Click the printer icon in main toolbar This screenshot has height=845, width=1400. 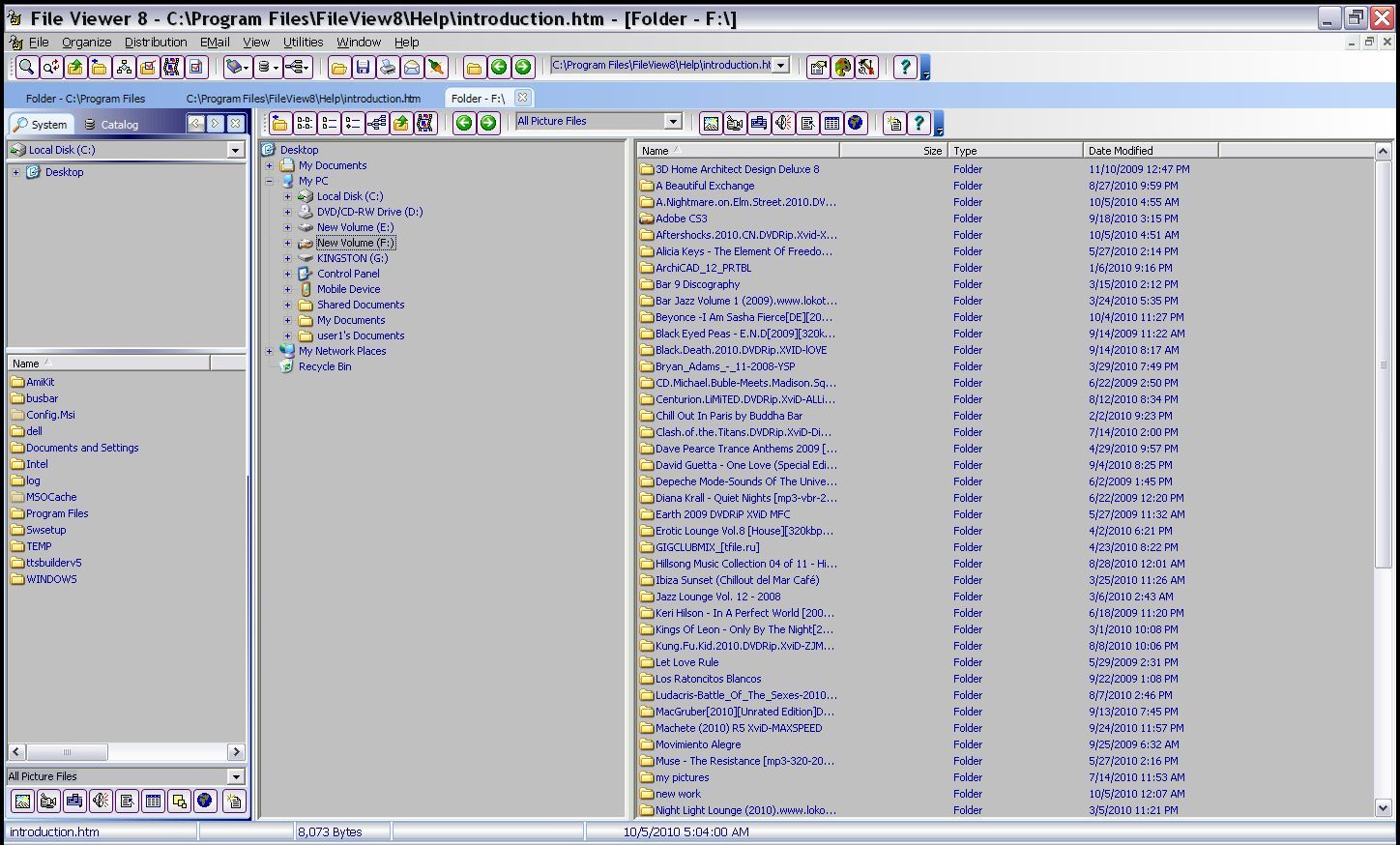point(387,67)
